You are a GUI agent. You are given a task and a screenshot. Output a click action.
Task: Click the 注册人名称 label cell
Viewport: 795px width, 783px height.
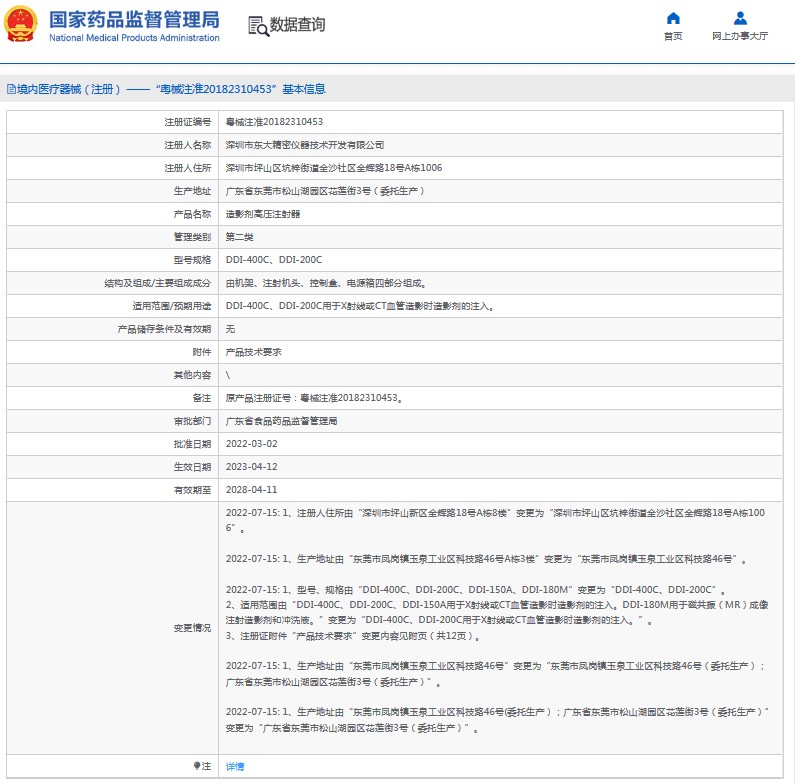[112, 145]
